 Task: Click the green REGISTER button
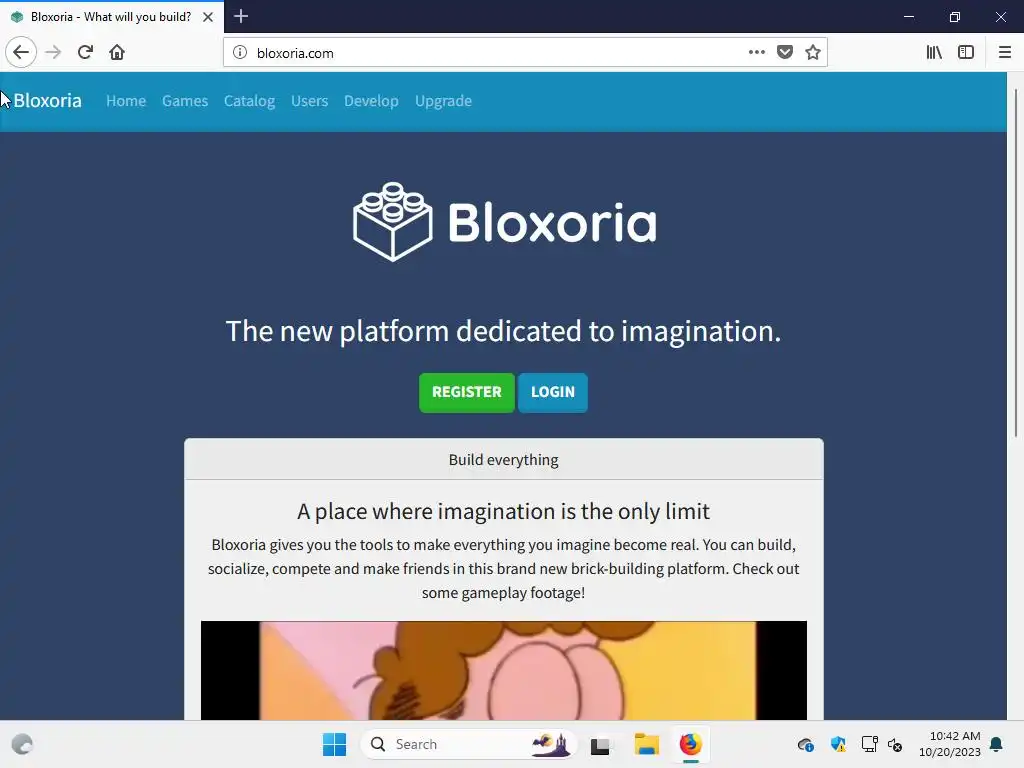pos(467,392)
